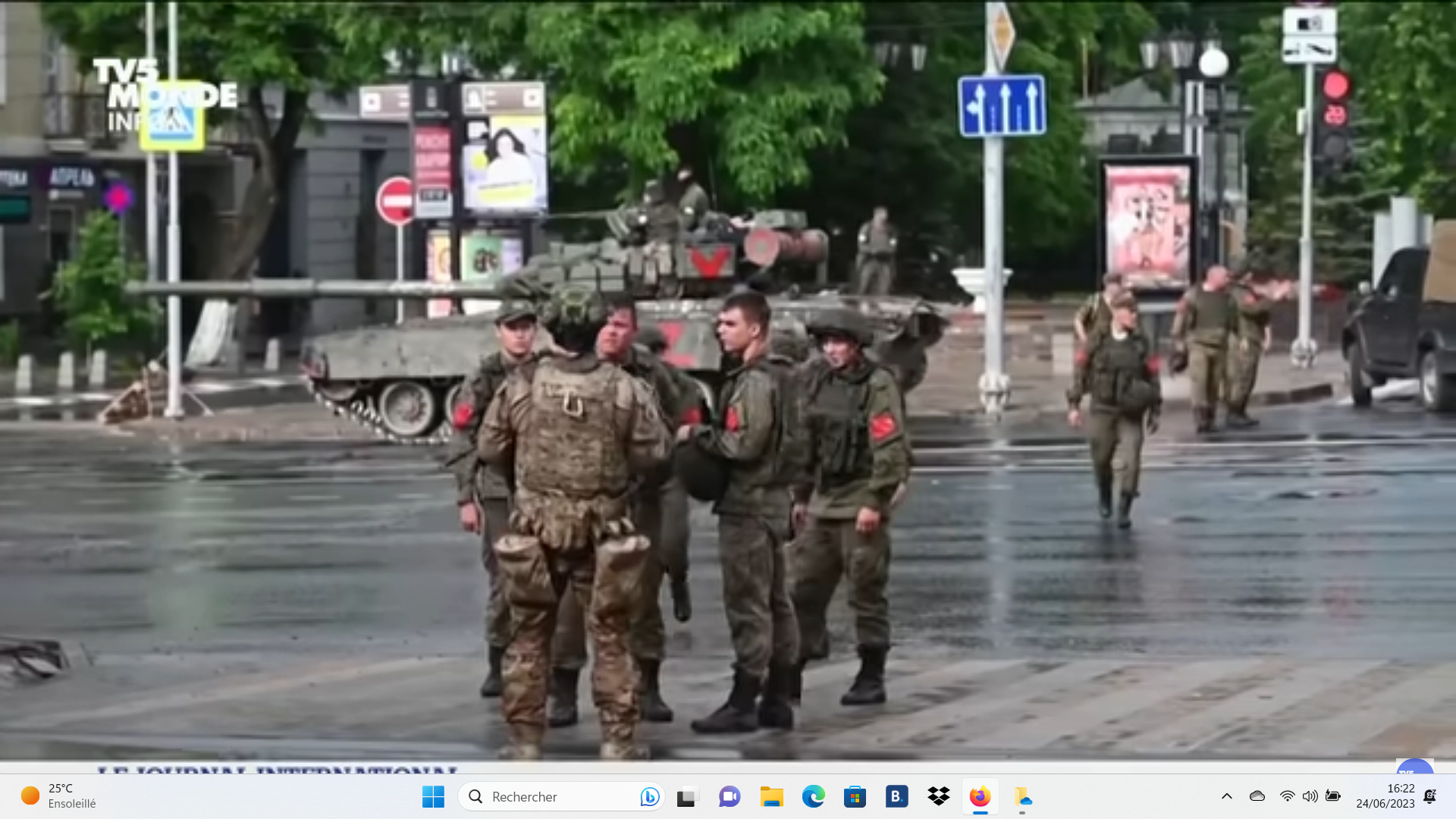Screen dimensions: 1456x819
Task: Open notifications do-not-disturb bell
Action: coord(1429,796)
